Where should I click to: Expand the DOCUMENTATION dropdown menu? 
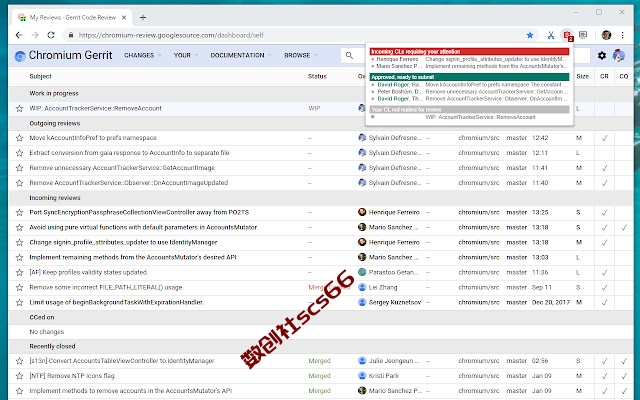tap(241, 55)
